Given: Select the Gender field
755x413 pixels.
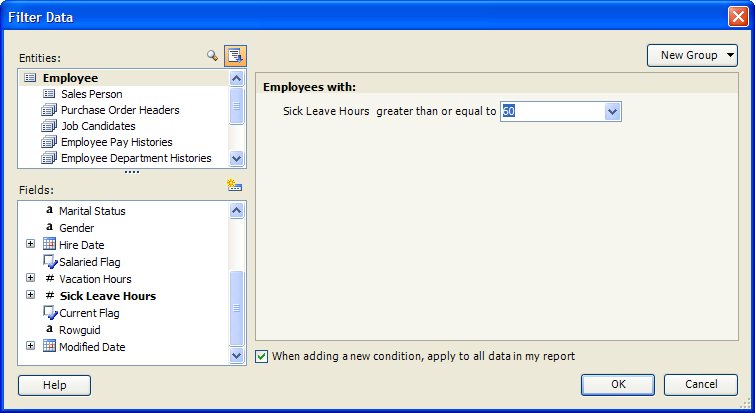Looking at the screenshot, I should click(77, 228).
